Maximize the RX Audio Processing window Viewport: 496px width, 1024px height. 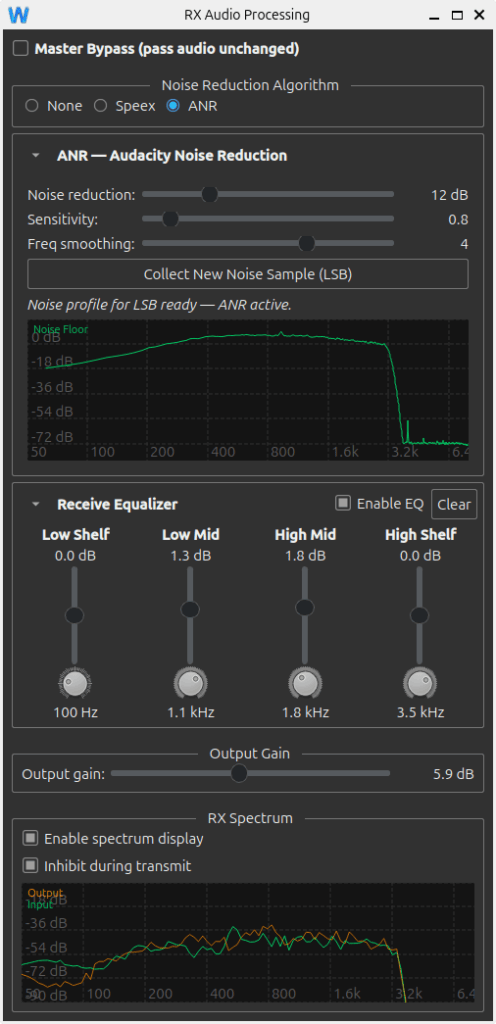457,14
